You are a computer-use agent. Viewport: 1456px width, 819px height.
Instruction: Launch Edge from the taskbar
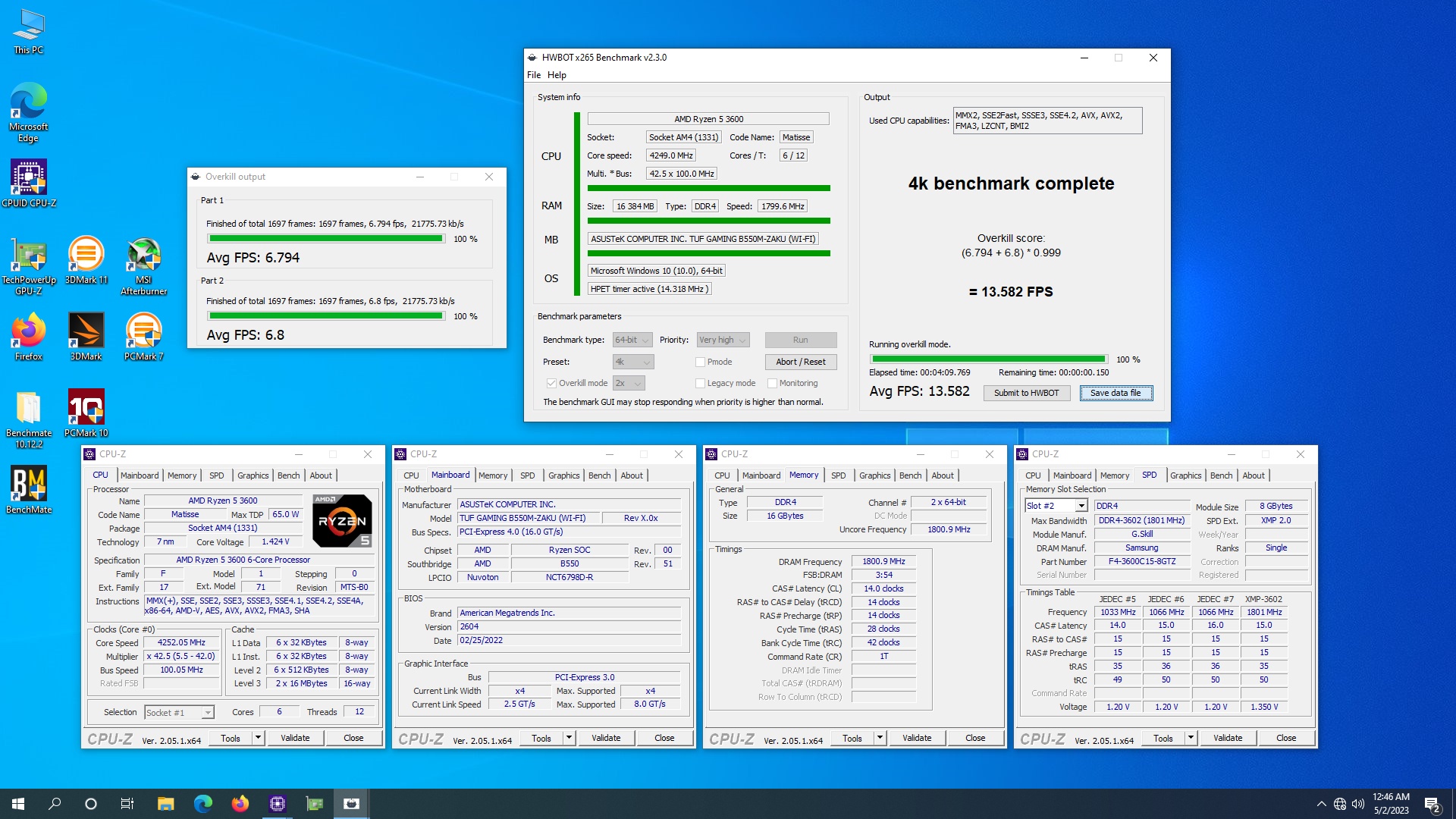point(203,804)
